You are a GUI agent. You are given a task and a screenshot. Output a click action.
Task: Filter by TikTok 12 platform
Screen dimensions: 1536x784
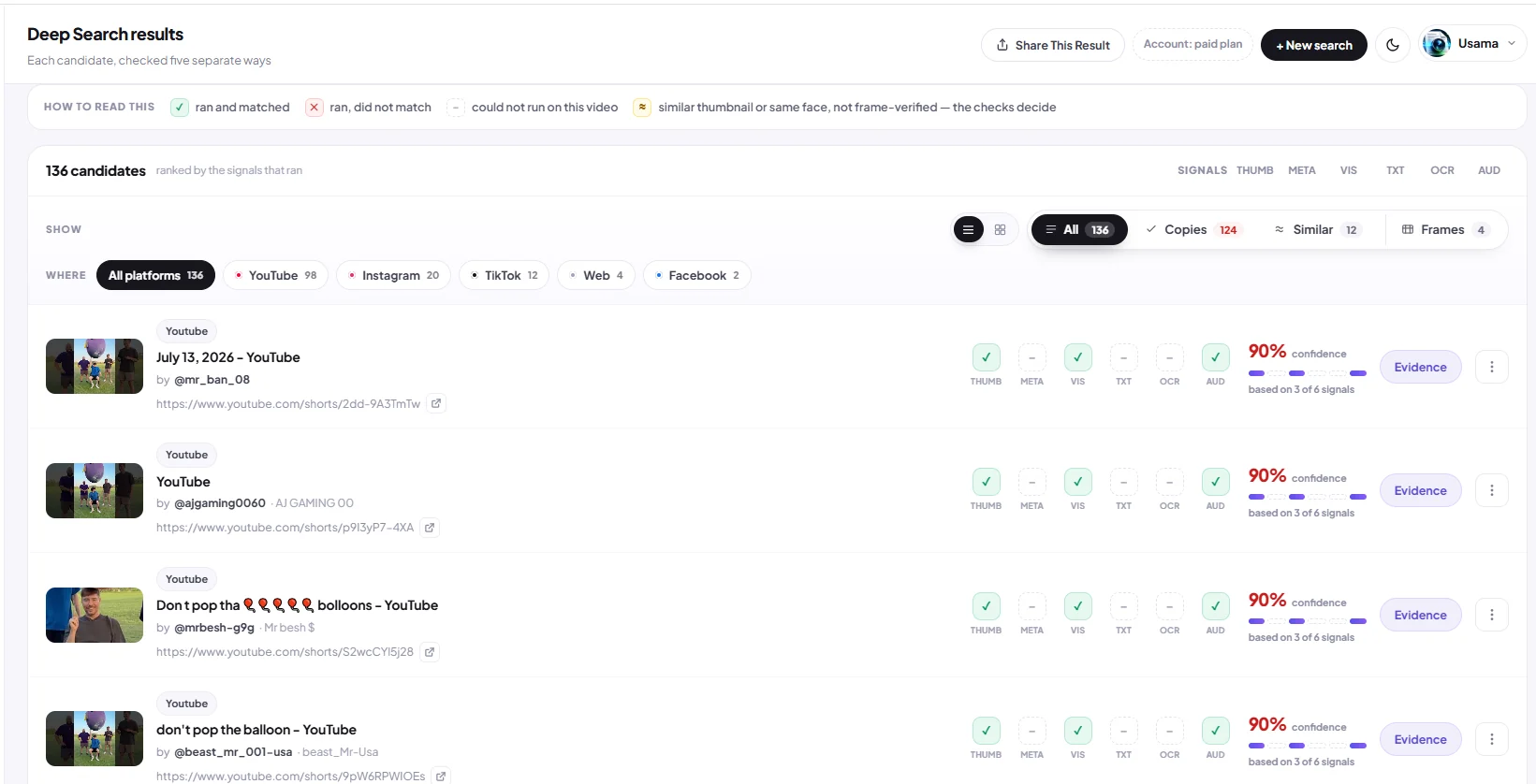click(504, 275)
